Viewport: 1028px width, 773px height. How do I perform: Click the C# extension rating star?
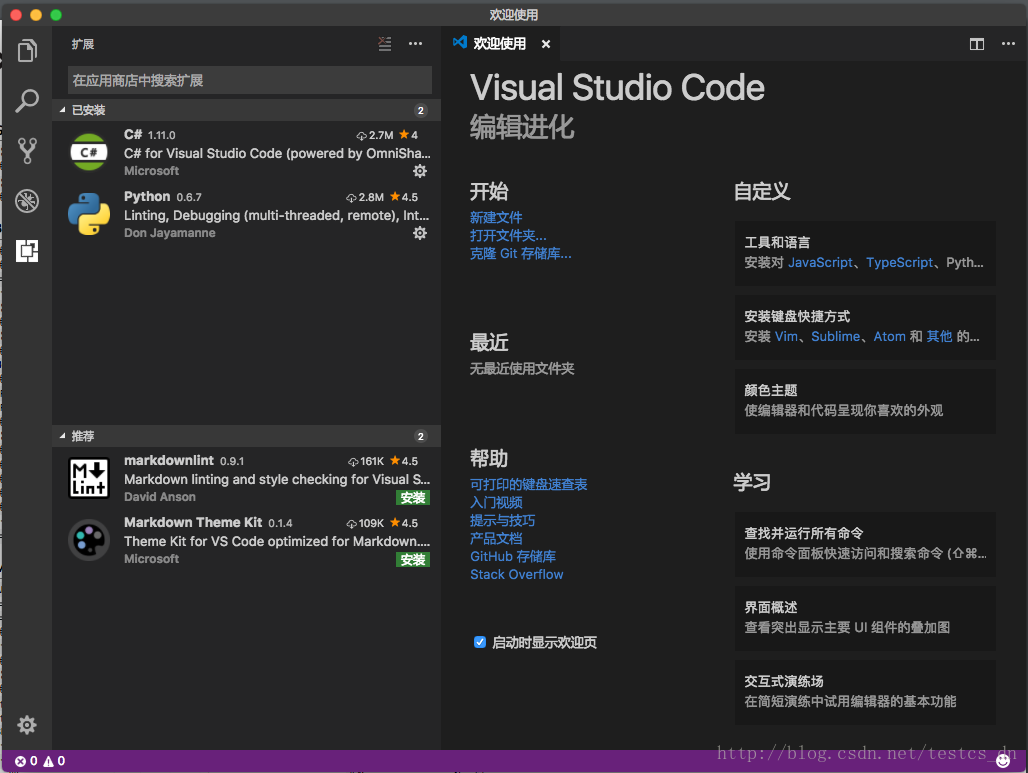pyautogui.click(x=404, y=134)
